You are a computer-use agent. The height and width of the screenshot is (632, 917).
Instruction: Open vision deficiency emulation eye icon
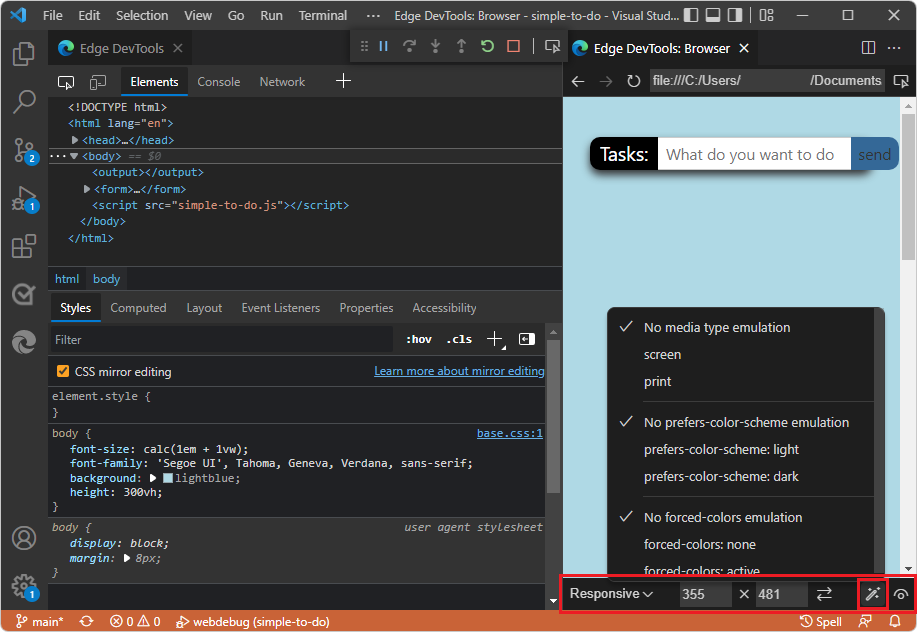(x=899, y=594)
